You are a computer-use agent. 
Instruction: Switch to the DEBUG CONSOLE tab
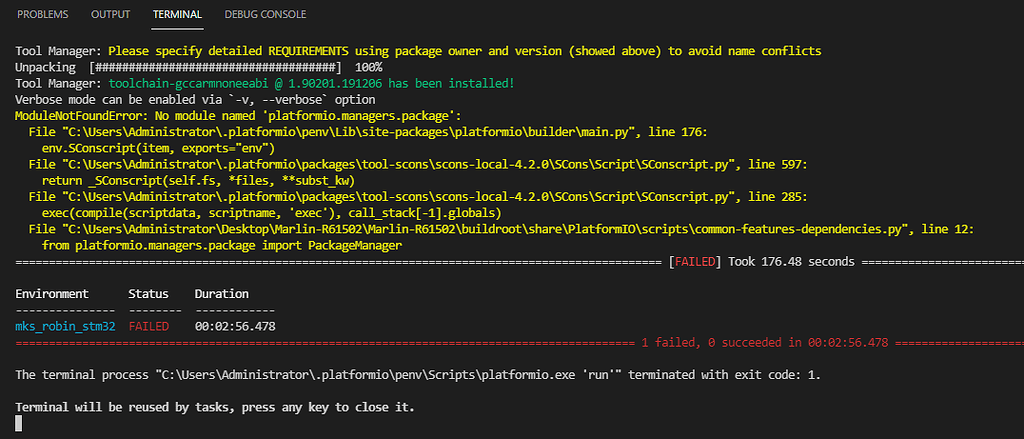(266, 15)
